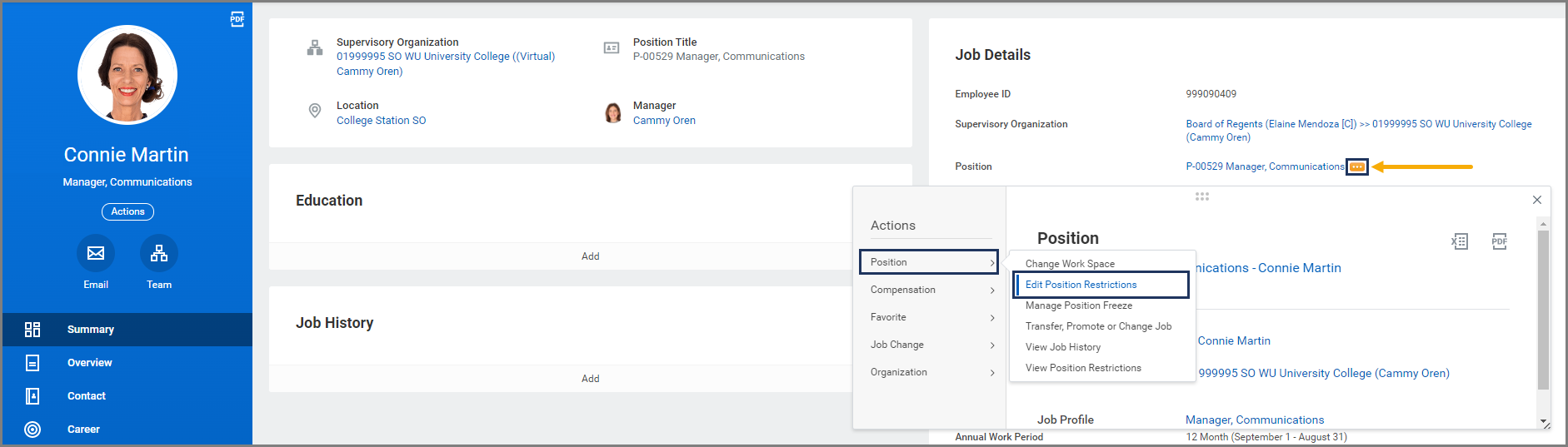
Task: Expand the Compensation actions submenu
Action: coord(929,290)
